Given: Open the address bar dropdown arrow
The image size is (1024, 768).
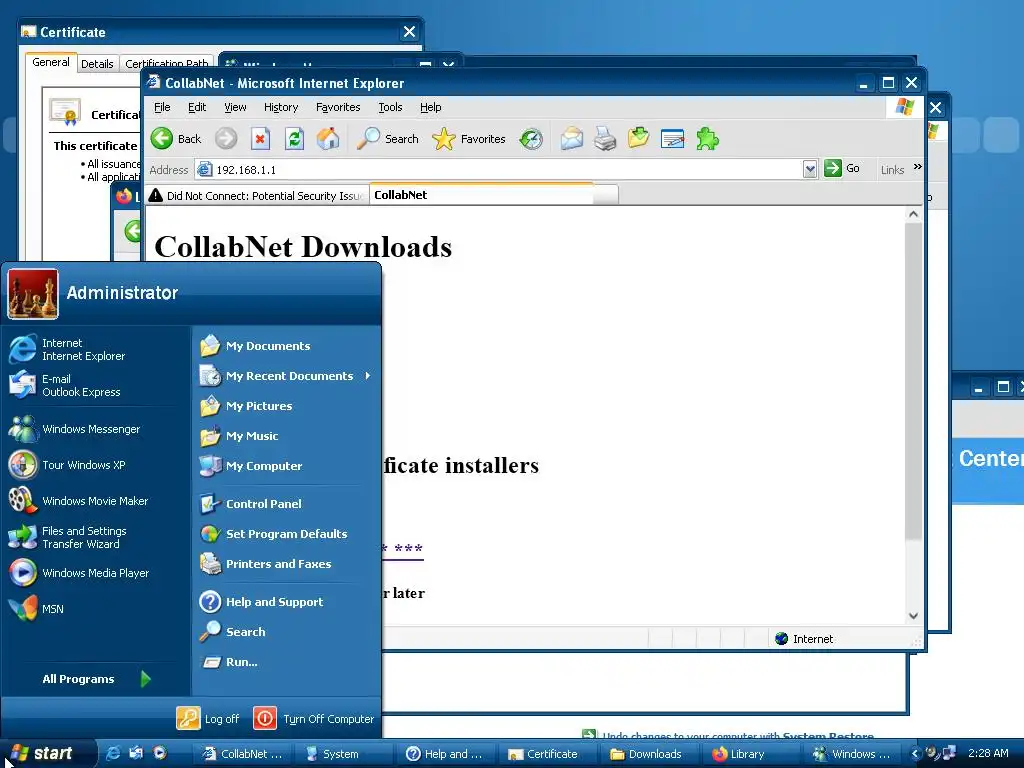Looking at the screenshot, I should [810, 169].
